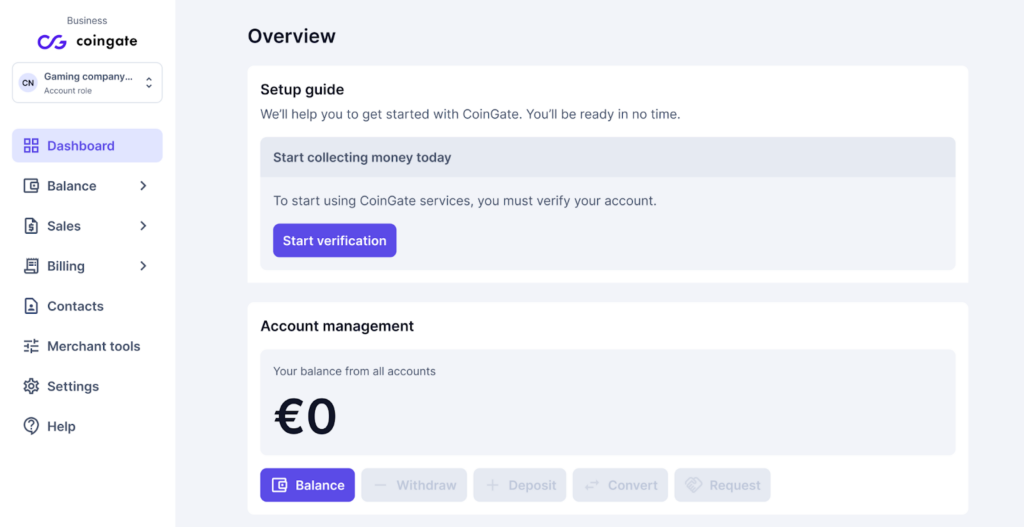Viewport: 1024px width, 527px height.
Task: Click the Start verification button
Action: click(x=334, y=240)
